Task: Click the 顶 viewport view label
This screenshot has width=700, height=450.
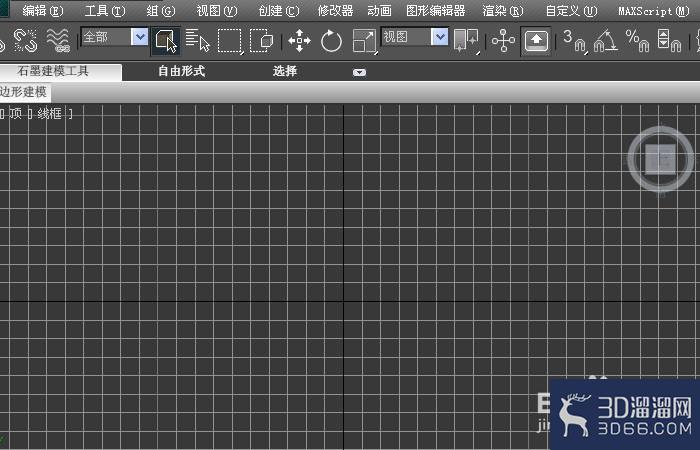Action: (15, 114)
